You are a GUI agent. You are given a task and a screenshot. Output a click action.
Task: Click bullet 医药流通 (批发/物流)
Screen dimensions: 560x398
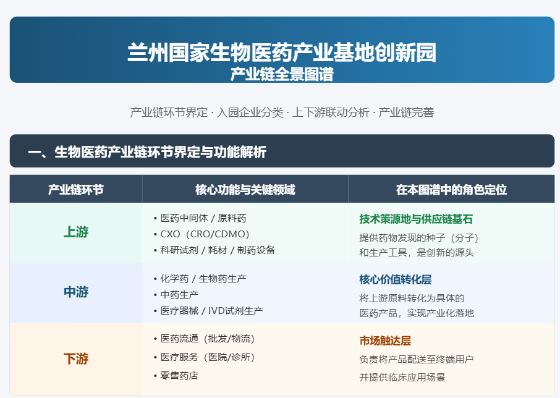(204, 338)
